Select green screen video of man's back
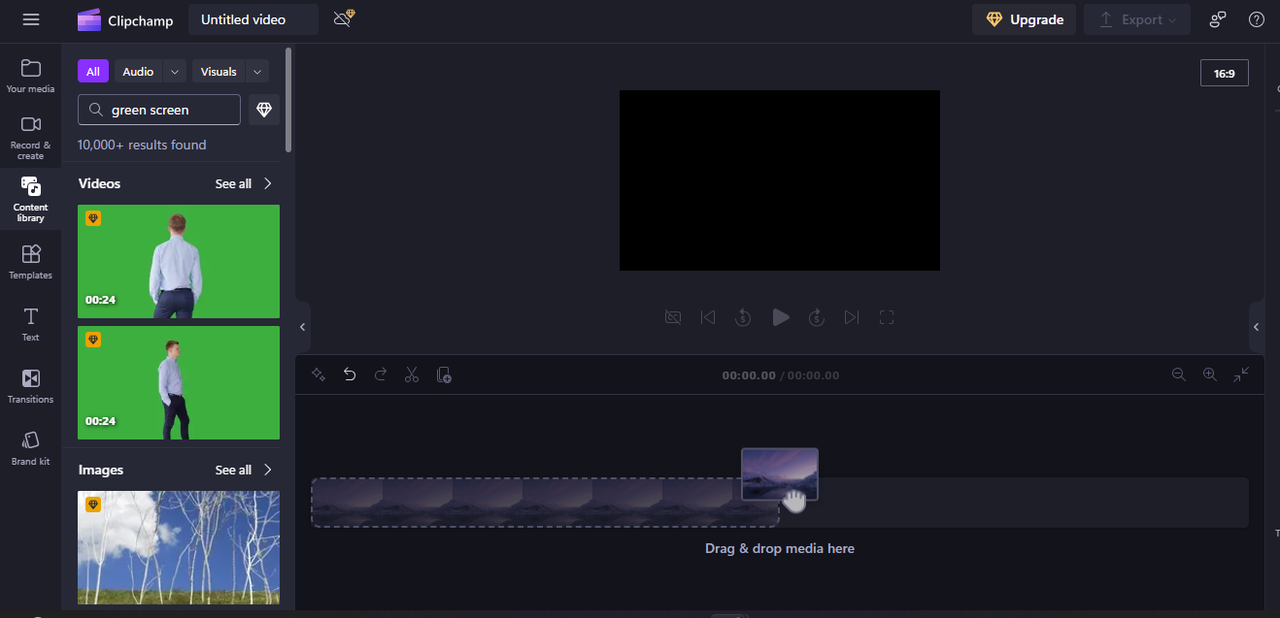Image resolution: width=1280 pixels, height=618 pixels. pos(179,262)
